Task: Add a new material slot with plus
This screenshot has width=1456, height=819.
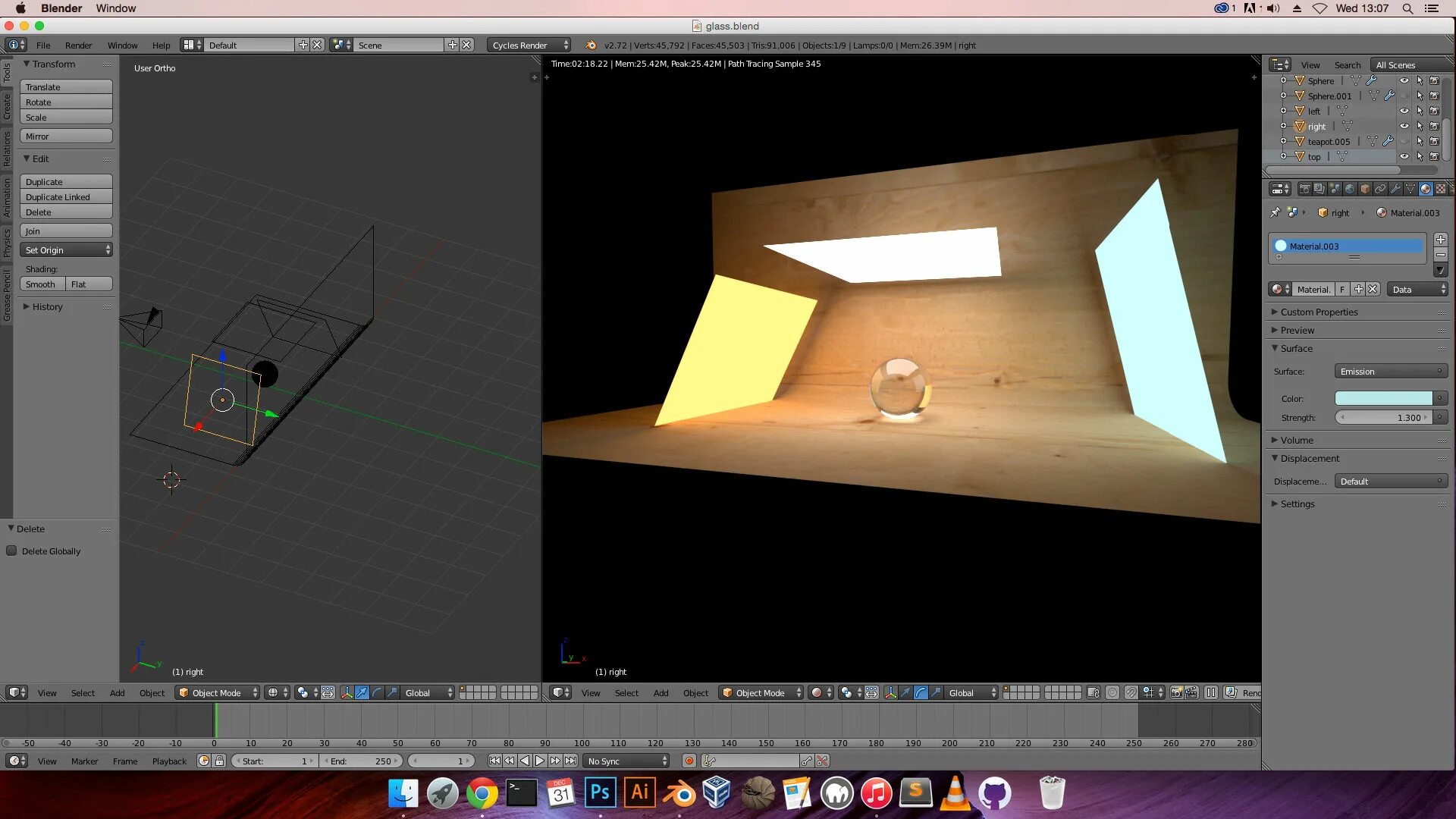Action: pos(1440,240)
